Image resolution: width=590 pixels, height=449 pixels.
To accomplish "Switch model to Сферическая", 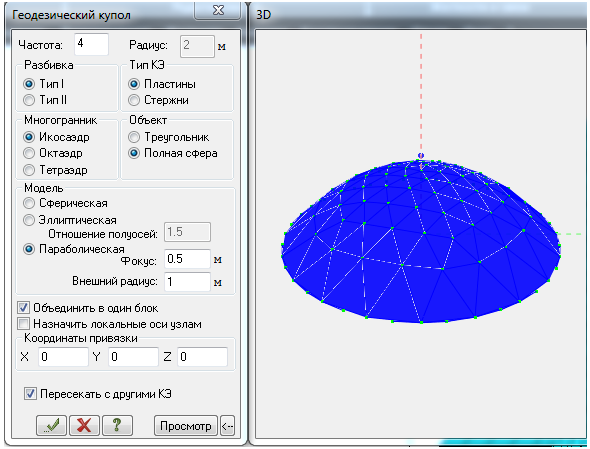I will (65, 203).
